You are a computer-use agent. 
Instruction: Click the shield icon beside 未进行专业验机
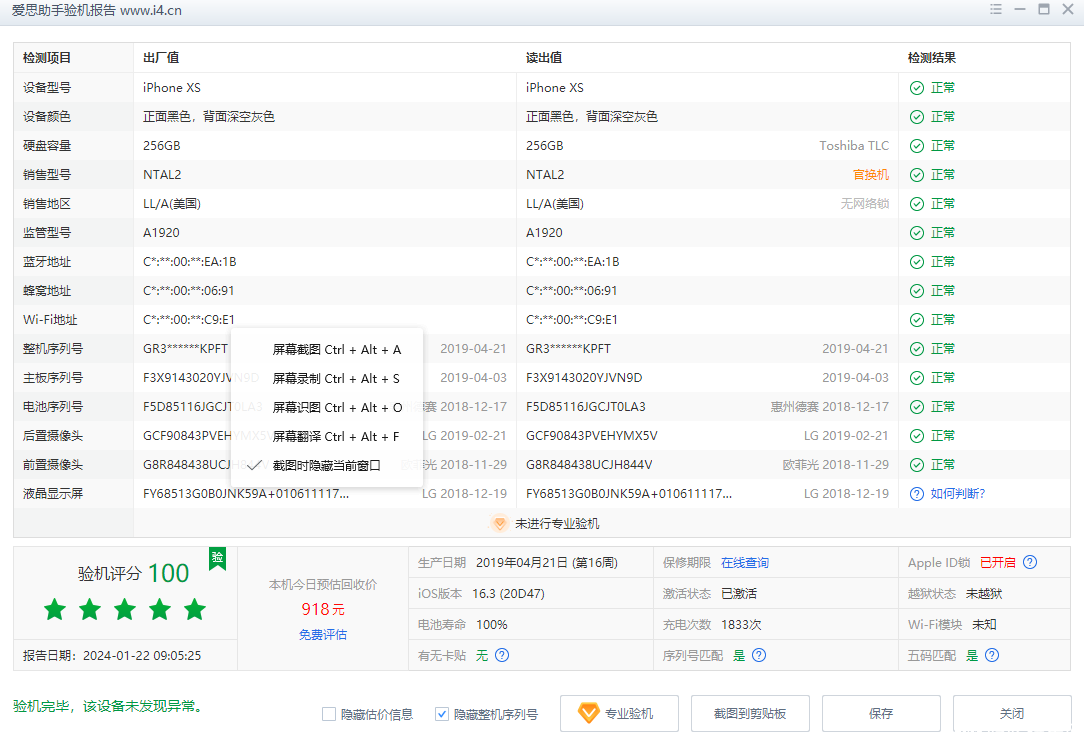499,523
